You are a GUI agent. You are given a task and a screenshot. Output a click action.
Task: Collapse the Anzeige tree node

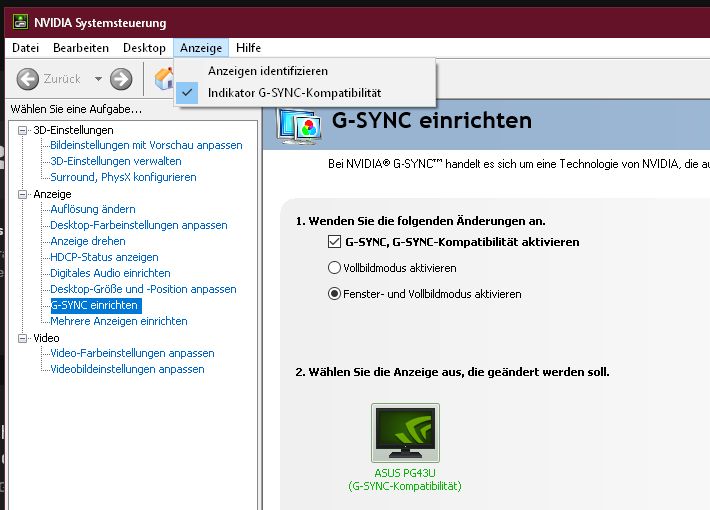click(x=22, y=194)
